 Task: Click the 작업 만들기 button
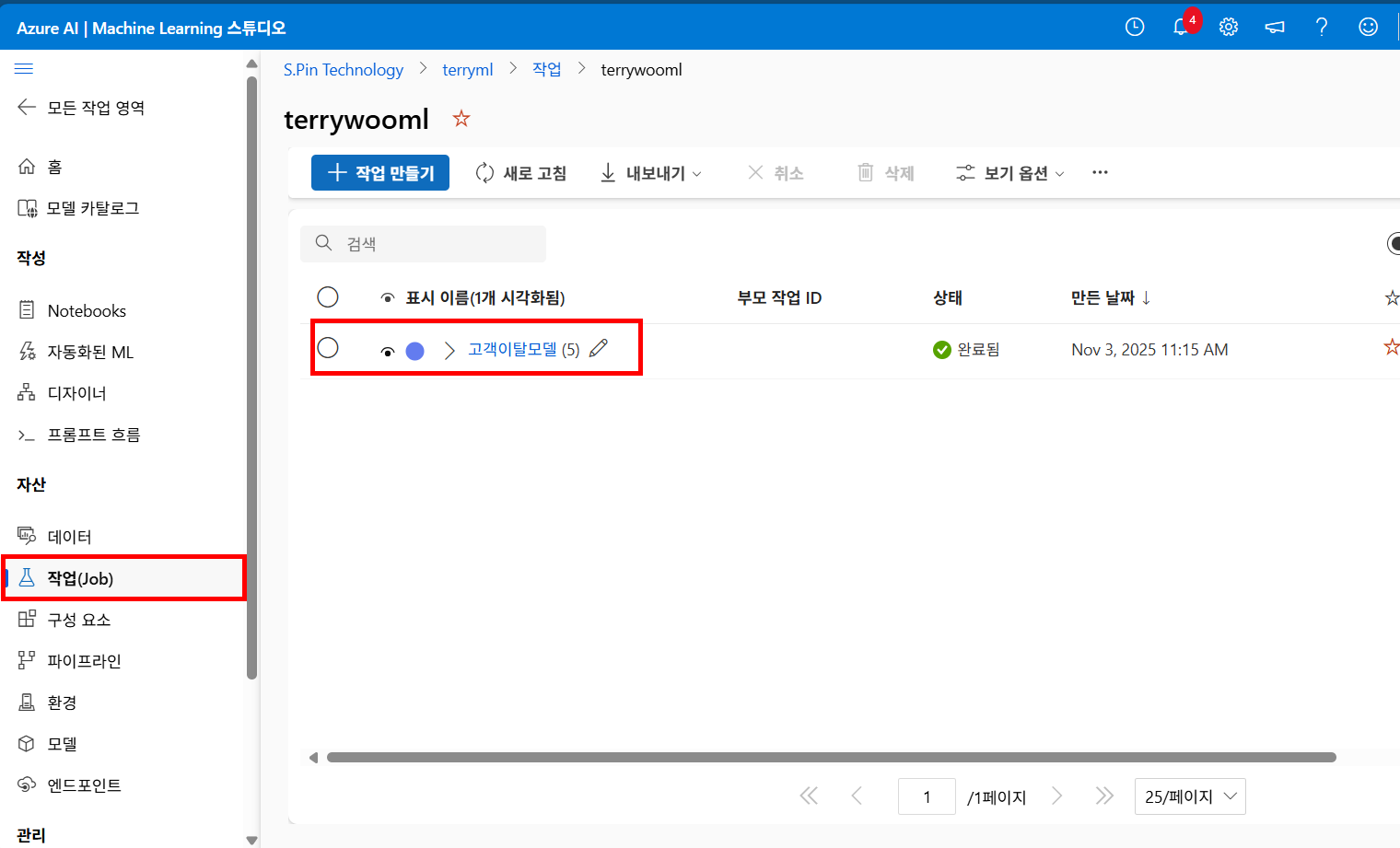coord(380,173)
